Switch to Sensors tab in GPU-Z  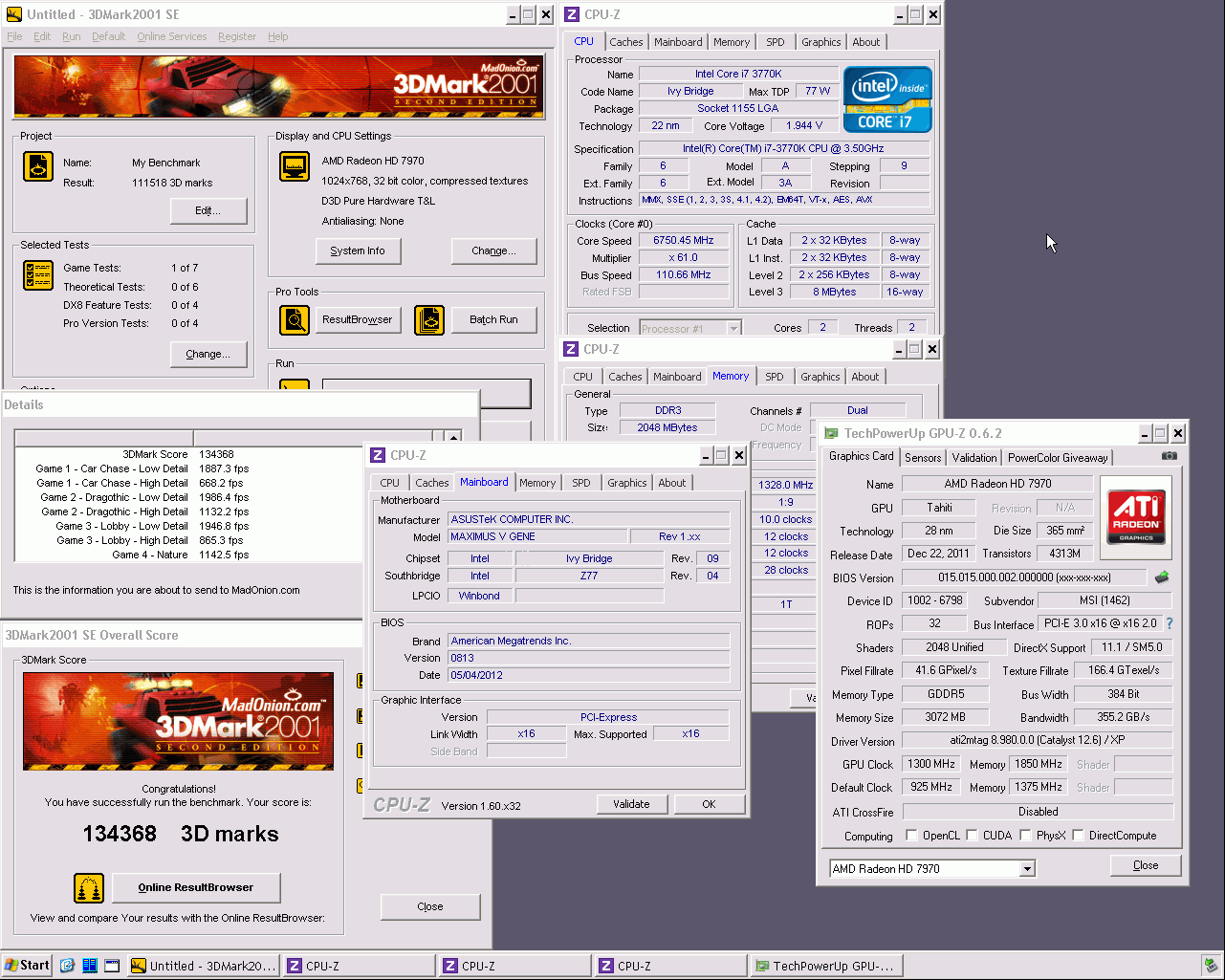pos(923,458)
